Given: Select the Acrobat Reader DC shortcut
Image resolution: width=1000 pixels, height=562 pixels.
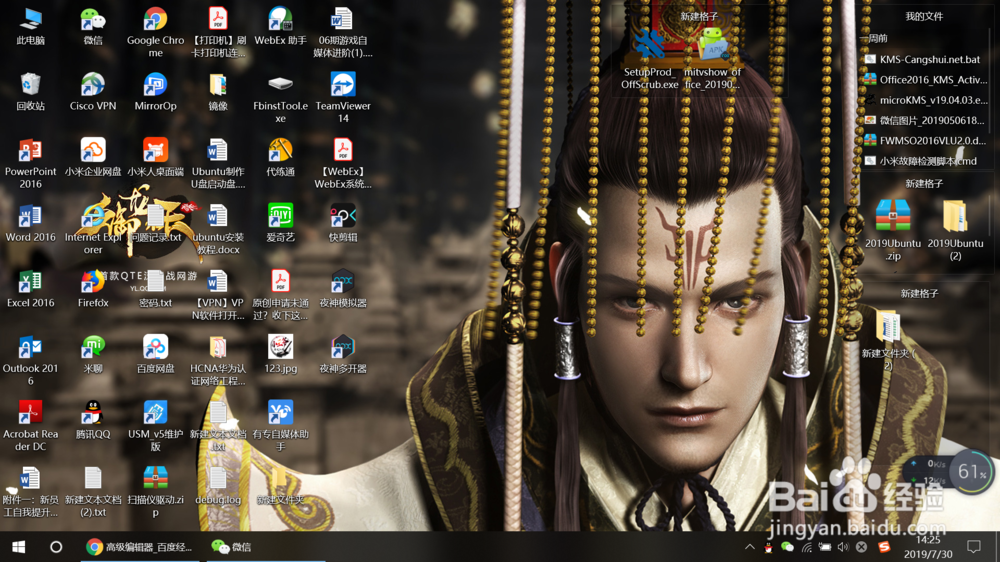Looking at the screenshot, I should pyautogui.click(x=31, y=427).
